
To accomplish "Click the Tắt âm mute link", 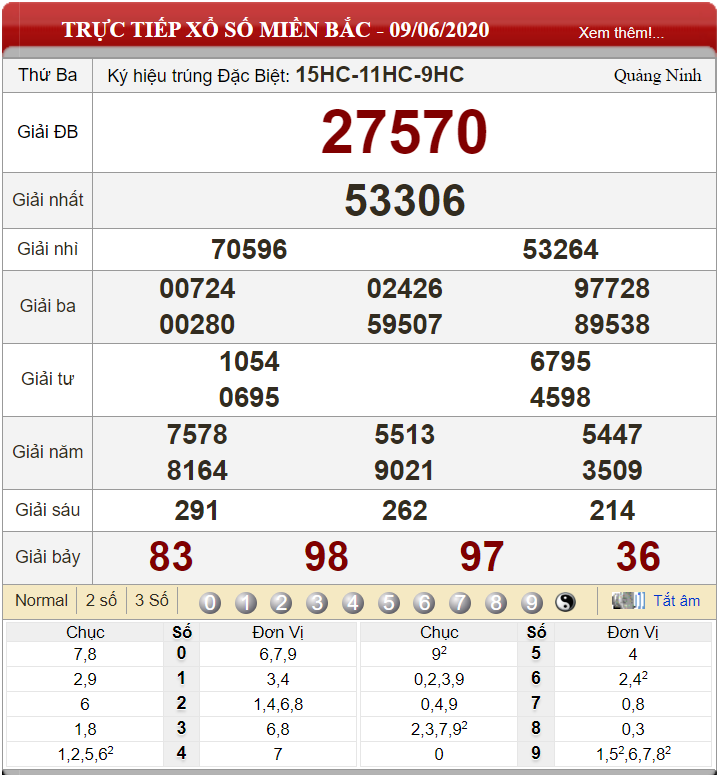I will [677, 601].
